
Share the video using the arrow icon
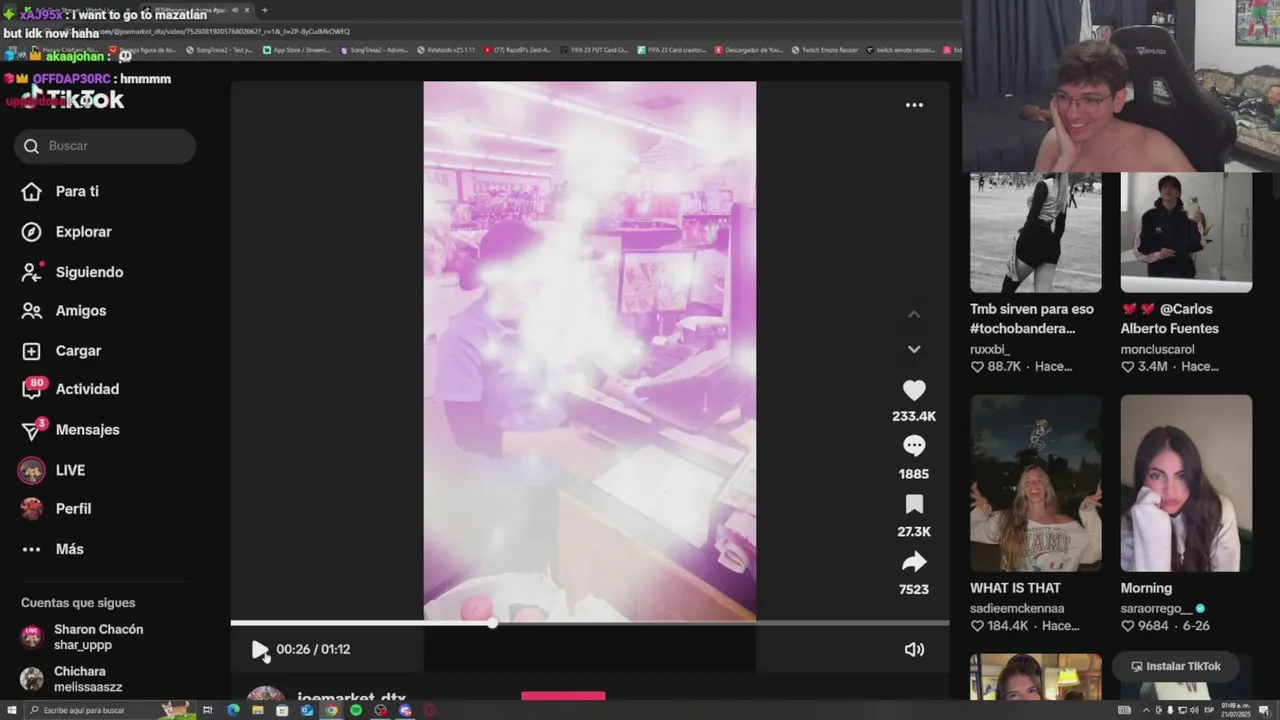pos(914,562)
